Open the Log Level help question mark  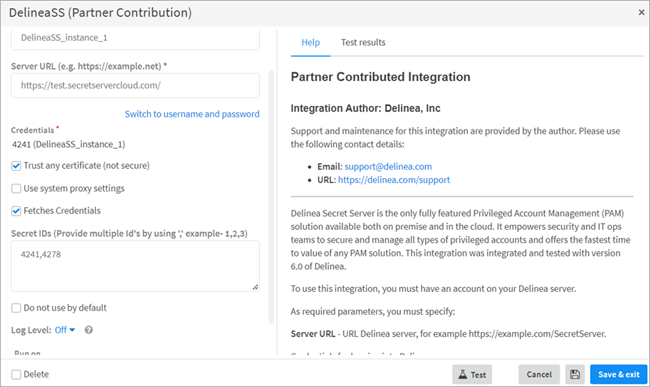point(89,330)
